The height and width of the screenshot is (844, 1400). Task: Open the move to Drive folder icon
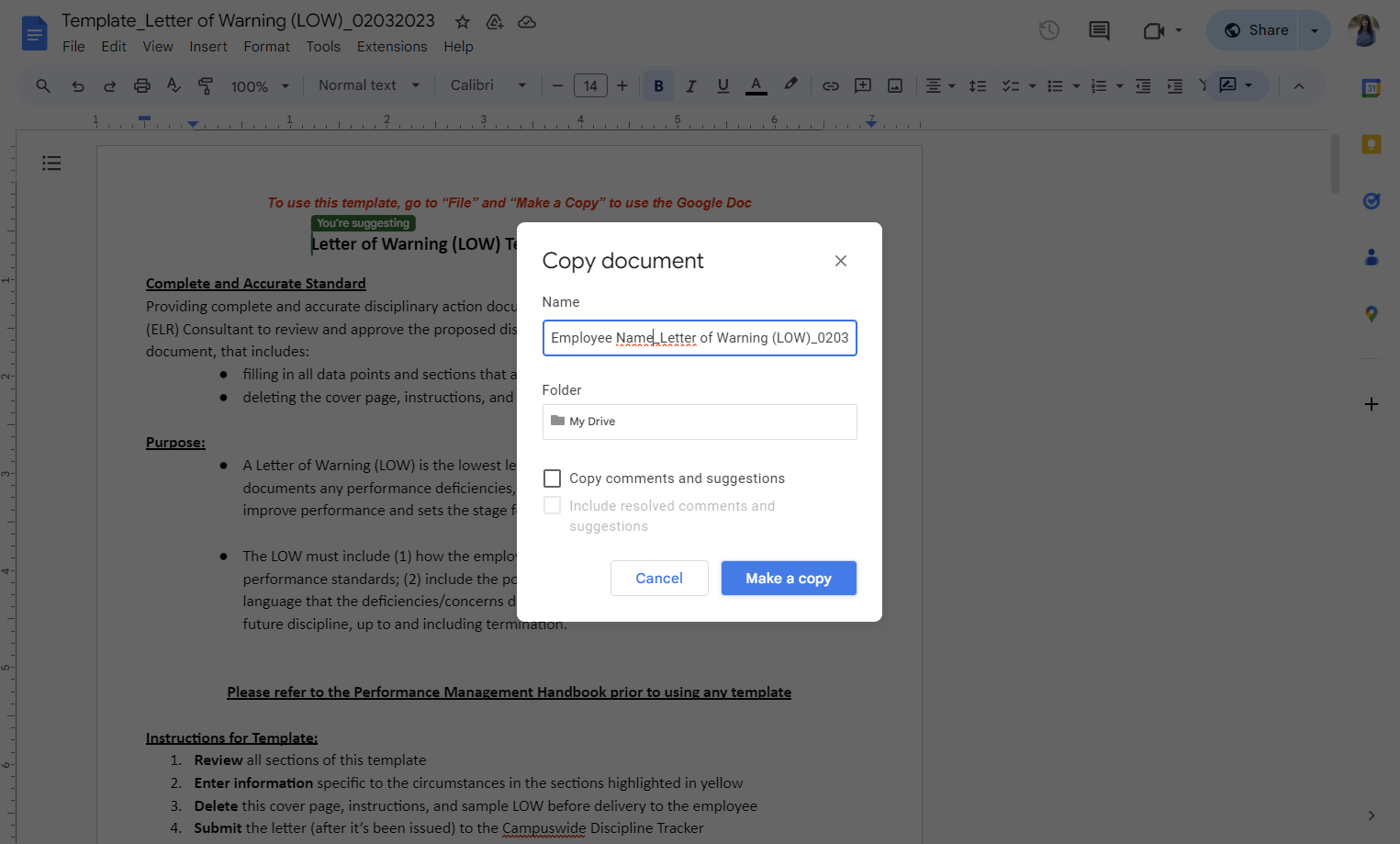pyautogui.click(x=495, y=22)
